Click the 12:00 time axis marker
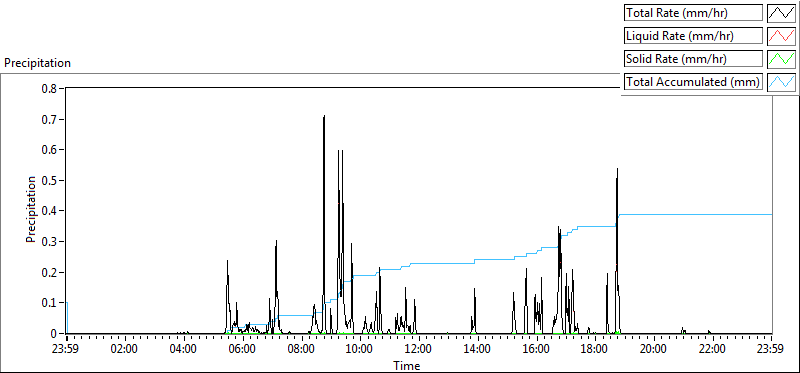This screenshot has height=373, width=800. [x=419, y=350]
